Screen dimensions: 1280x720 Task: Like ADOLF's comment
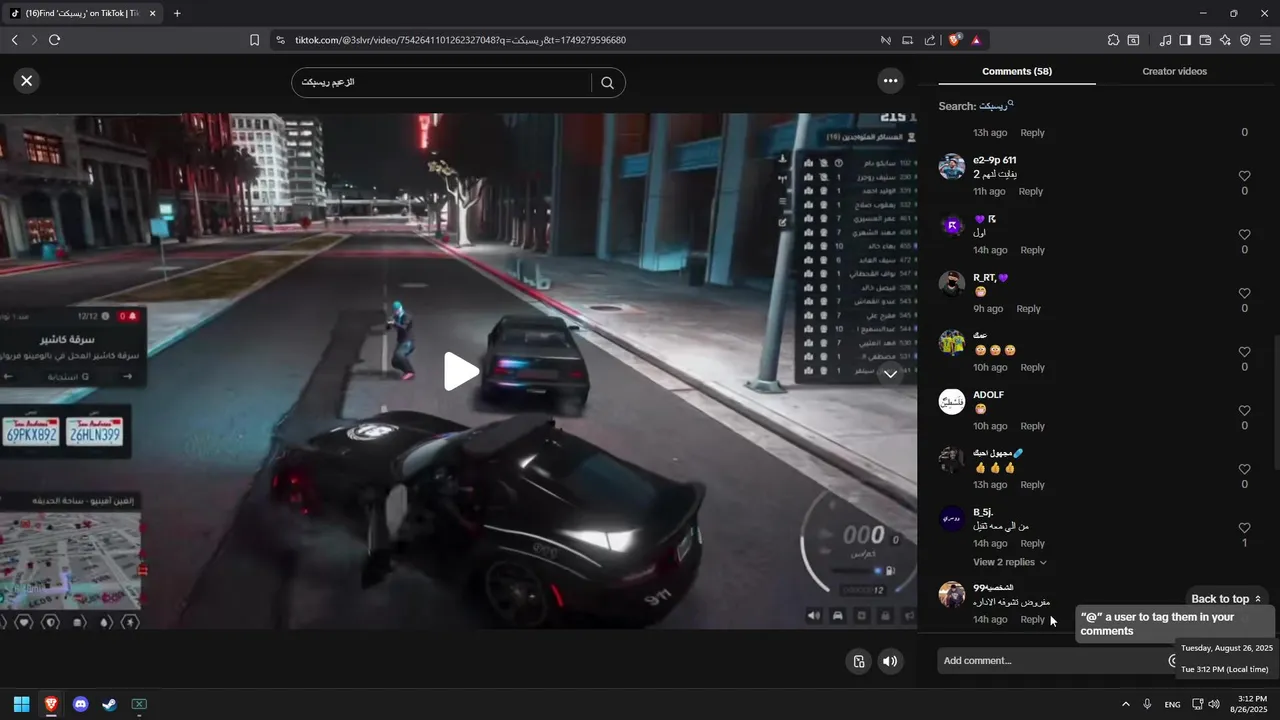pos(1244,411)
